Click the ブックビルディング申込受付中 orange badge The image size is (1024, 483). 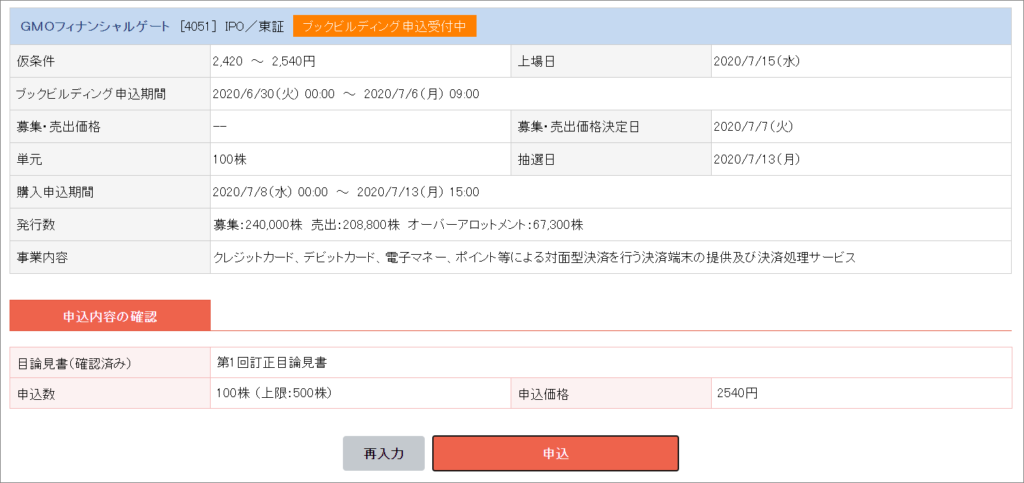click(384, 27)
